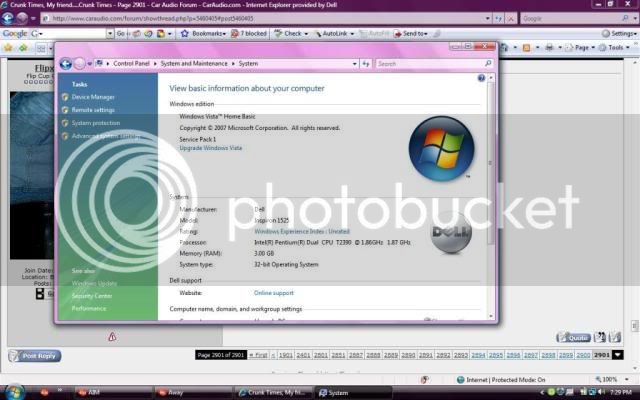
Task: Switch to Away taskbar button
Action: [x=192, y=393]
